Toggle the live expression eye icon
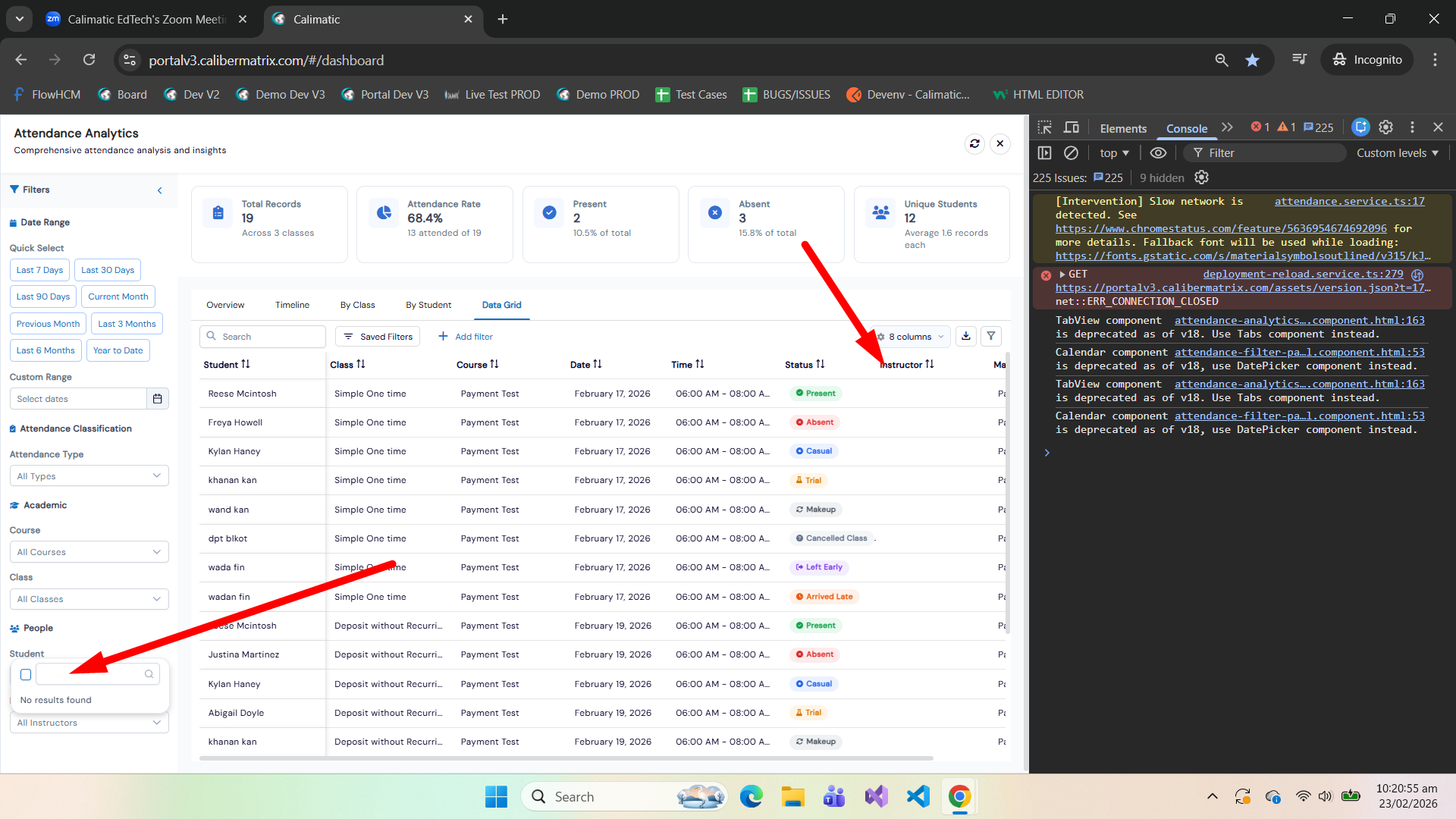This screenshot has width=1456, height=819. coord(1158,153)
